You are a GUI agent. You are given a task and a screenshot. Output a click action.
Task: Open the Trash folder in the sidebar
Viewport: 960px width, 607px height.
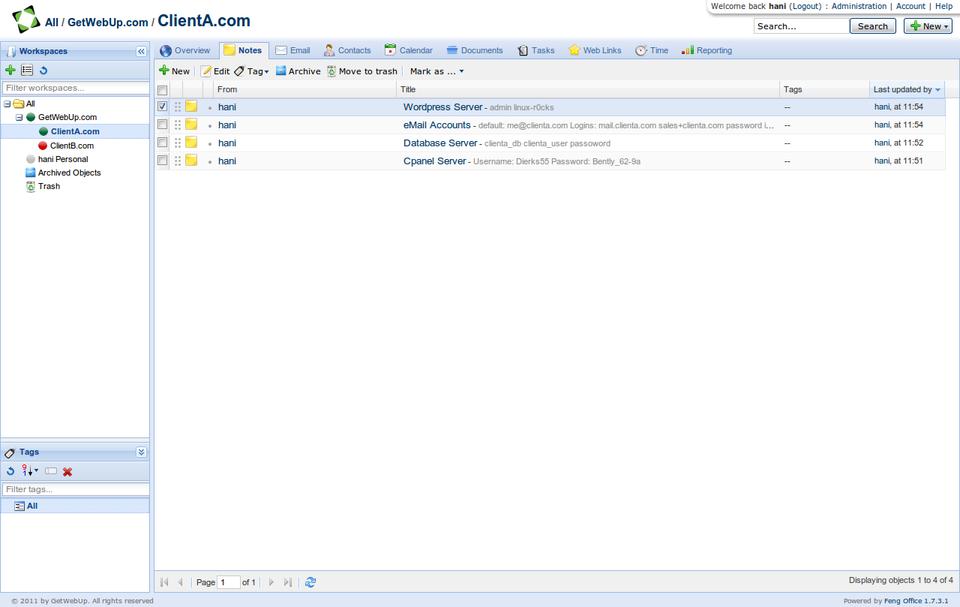click(49, 186)
